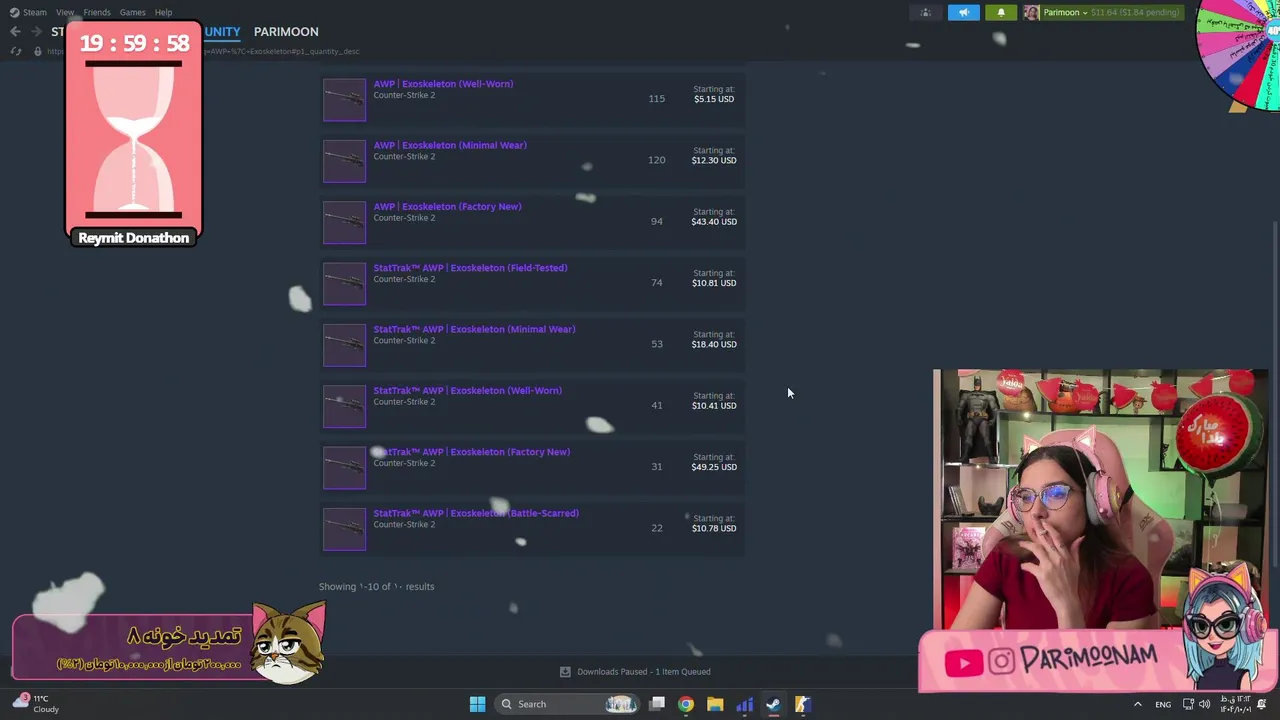Open the blue bar-chart app on taskbar
1280x720 pixels.
[744, 704]
